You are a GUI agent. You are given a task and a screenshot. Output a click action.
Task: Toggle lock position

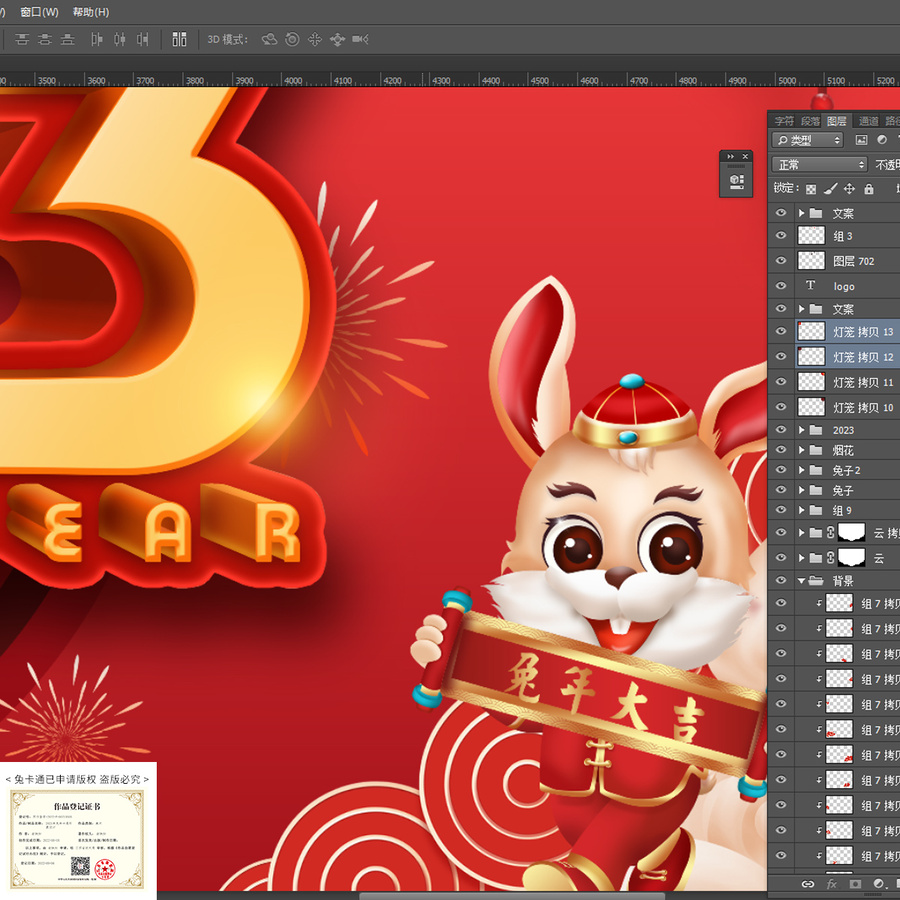pyautogui.click(x=849, y=189)
